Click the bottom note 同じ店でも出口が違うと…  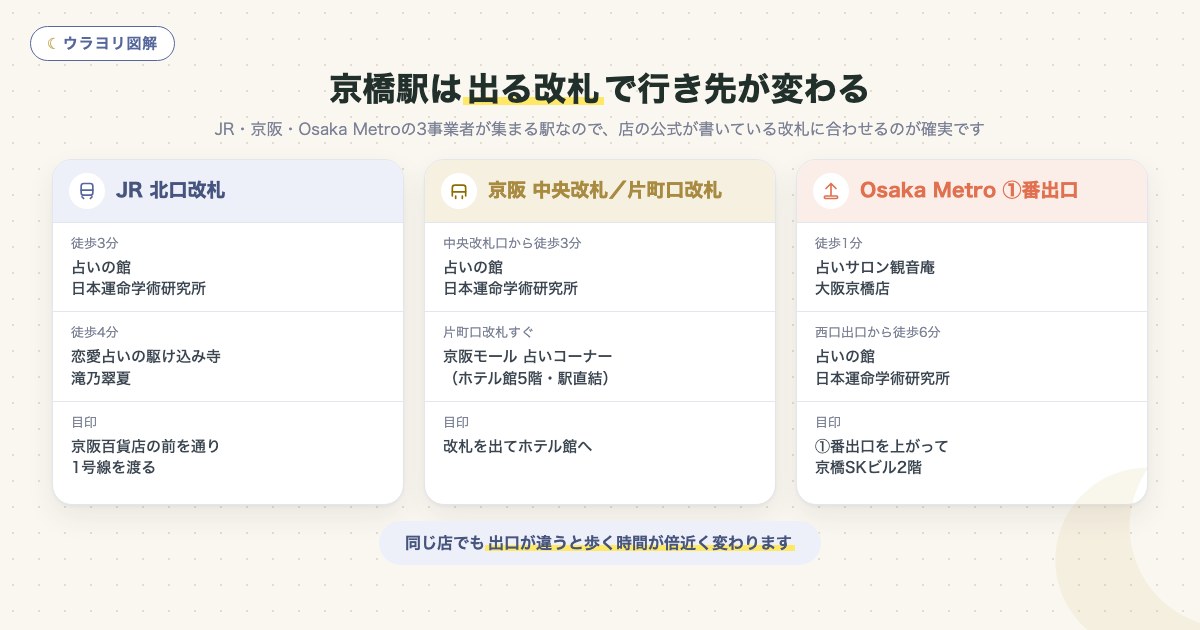coord(599,543)
